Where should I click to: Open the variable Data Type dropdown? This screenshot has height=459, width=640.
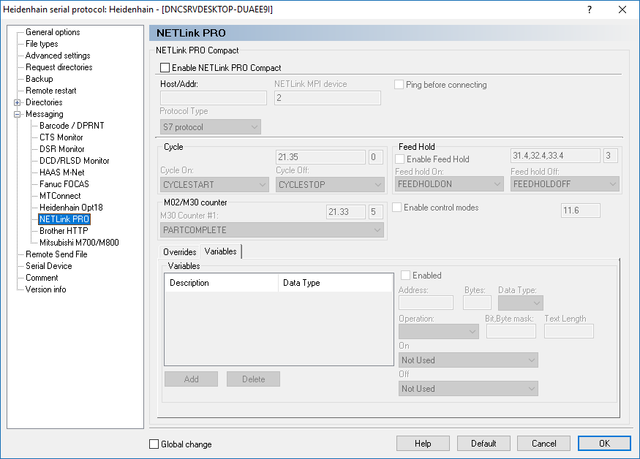coord(520,303)
